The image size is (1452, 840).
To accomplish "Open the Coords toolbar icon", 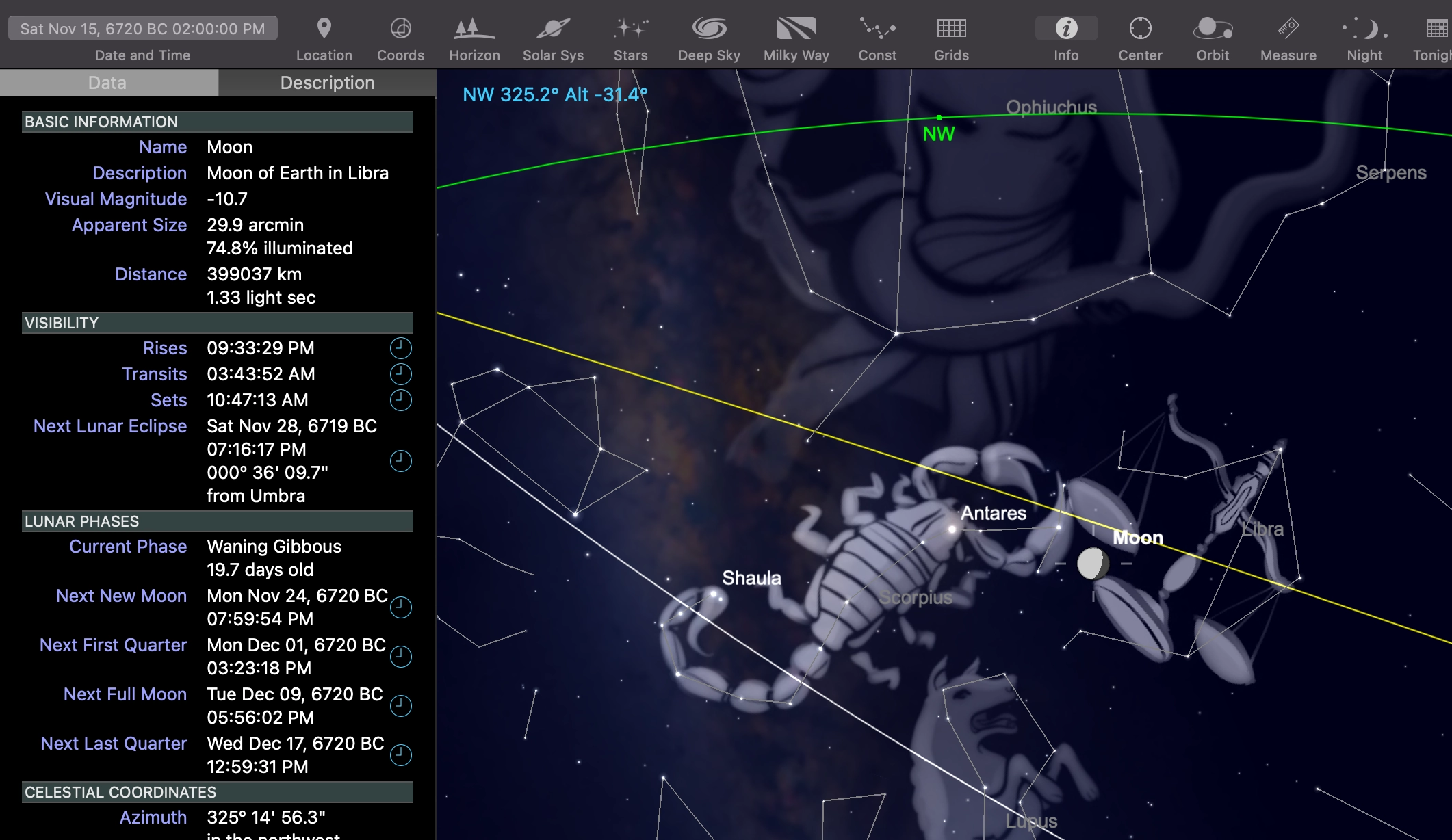I will point(400,29).
